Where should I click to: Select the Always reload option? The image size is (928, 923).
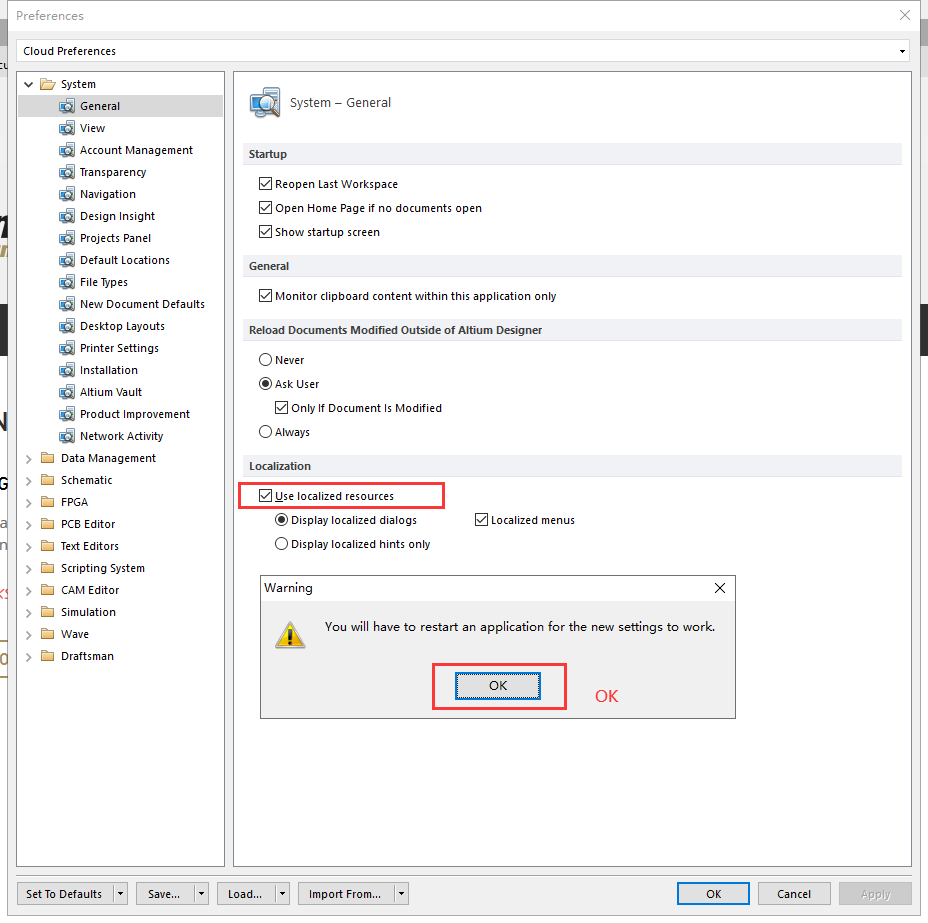(265, 432)
